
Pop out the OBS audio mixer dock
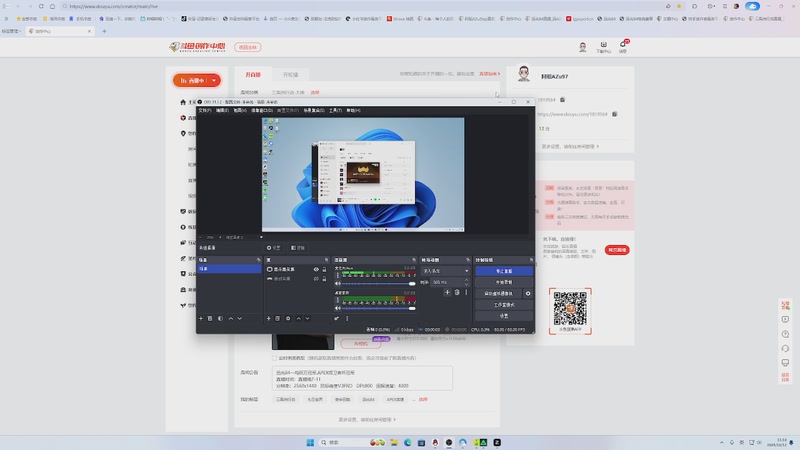coord(414,260)
